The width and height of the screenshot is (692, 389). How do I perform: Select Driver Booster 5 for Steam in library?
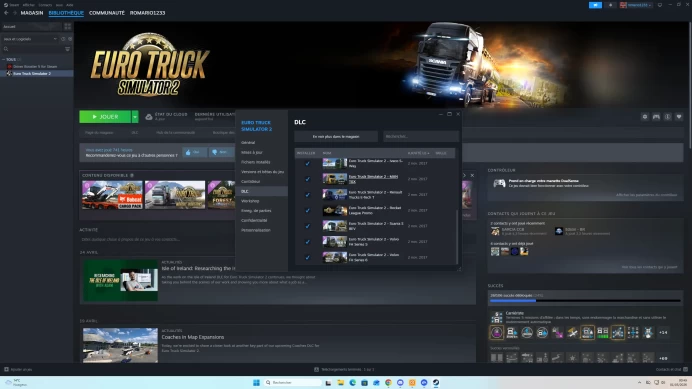point(35,66)
